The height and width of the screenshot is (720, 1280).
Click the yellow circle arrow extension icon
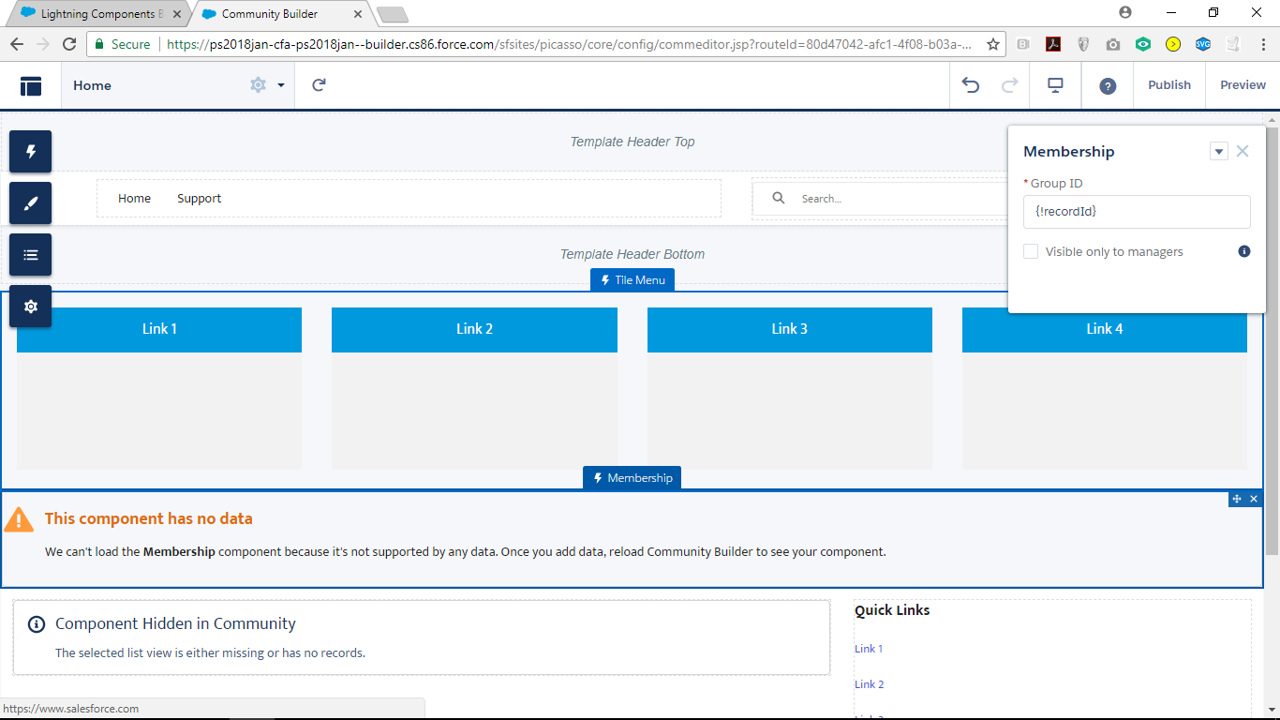coord(1173,44)
